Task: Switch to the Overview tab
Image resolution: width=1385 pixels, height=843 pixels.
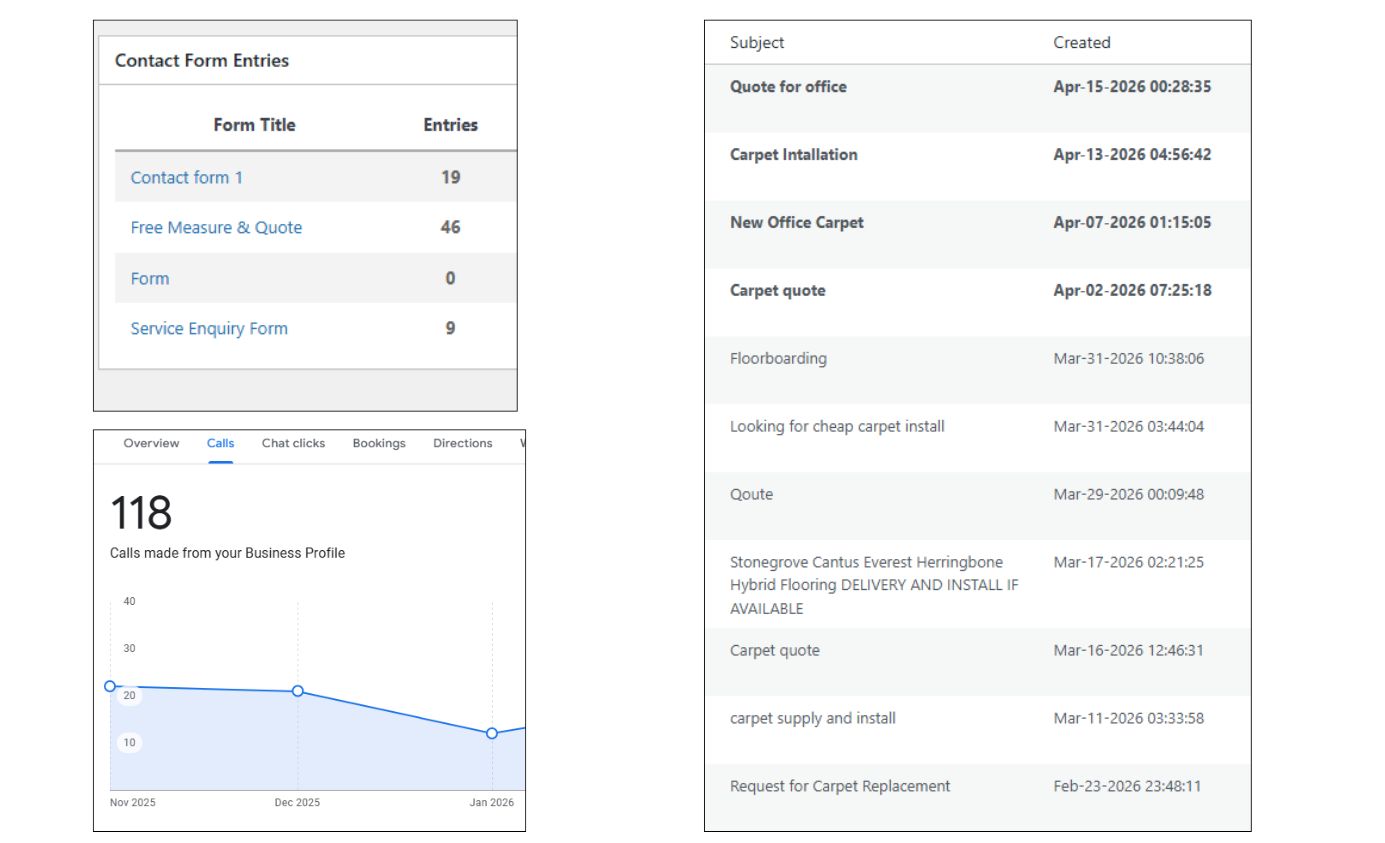Action: [151, 443]
